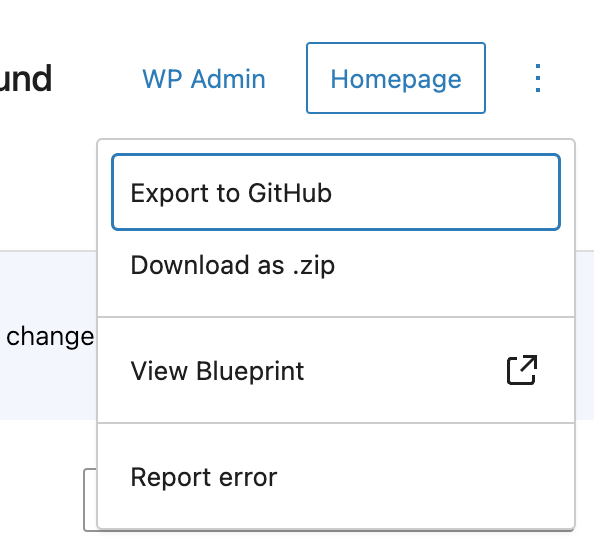594x554 pixels.
Task: Click the GitHub export entry's highlighted box
Action: [x=336, y=192]
